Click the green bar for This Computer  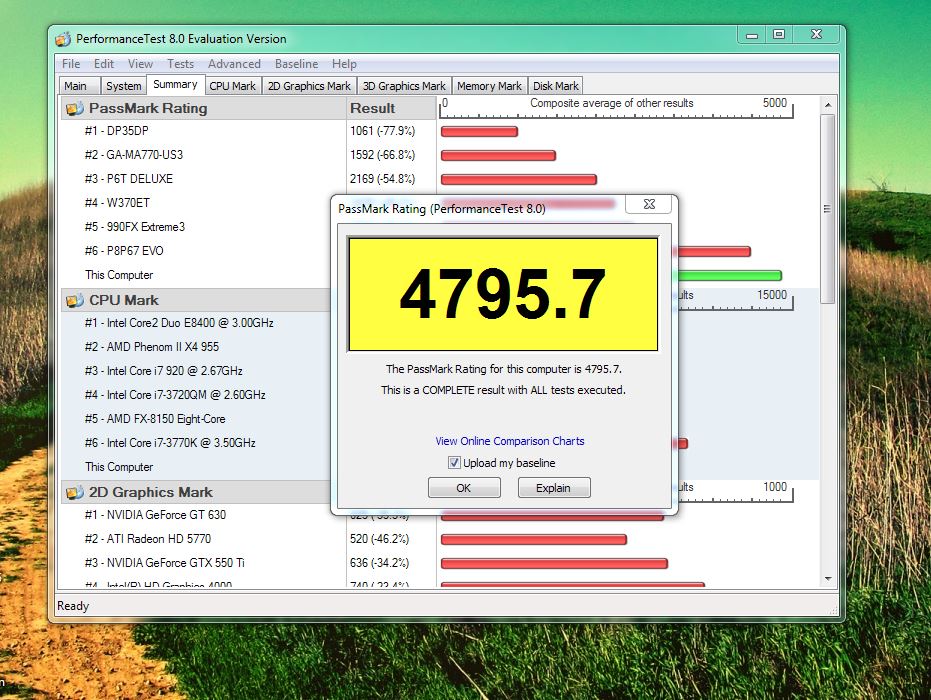tap(730, 275)
